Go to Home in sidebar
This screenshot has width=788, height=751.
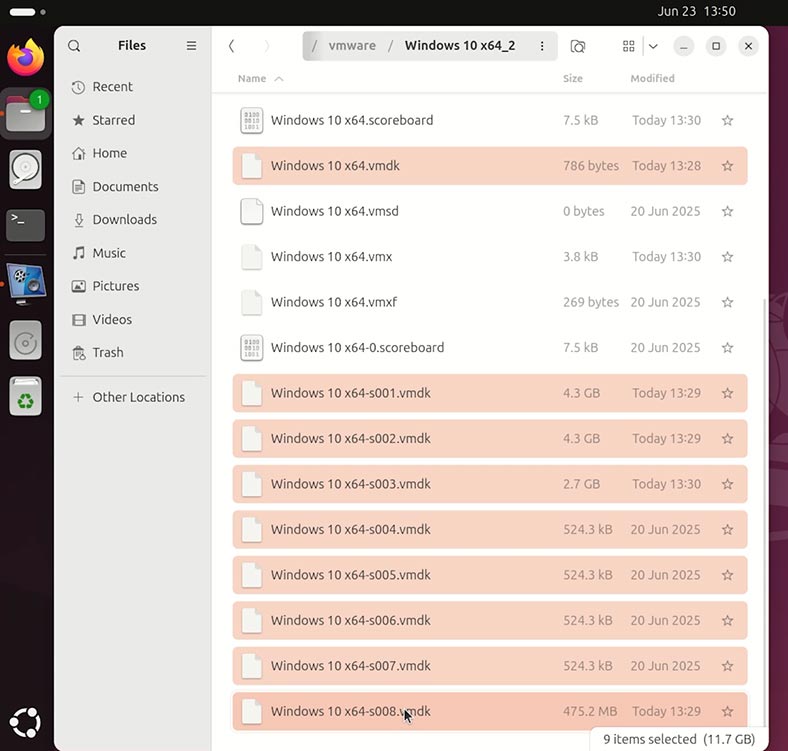[x=132, y=153]
